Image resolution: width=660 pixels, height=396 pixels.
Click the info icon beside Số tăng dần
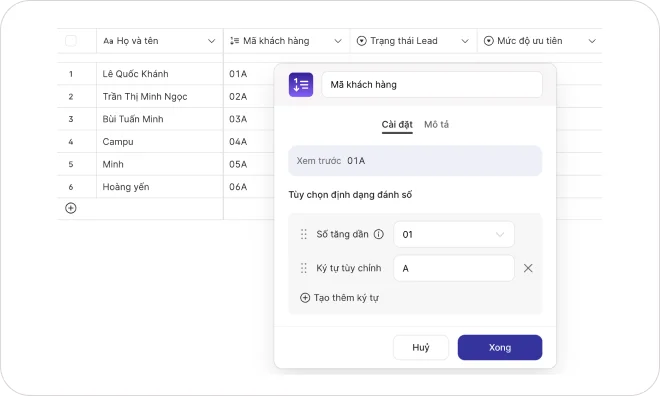pyautogui.click(x=379, y=234)
